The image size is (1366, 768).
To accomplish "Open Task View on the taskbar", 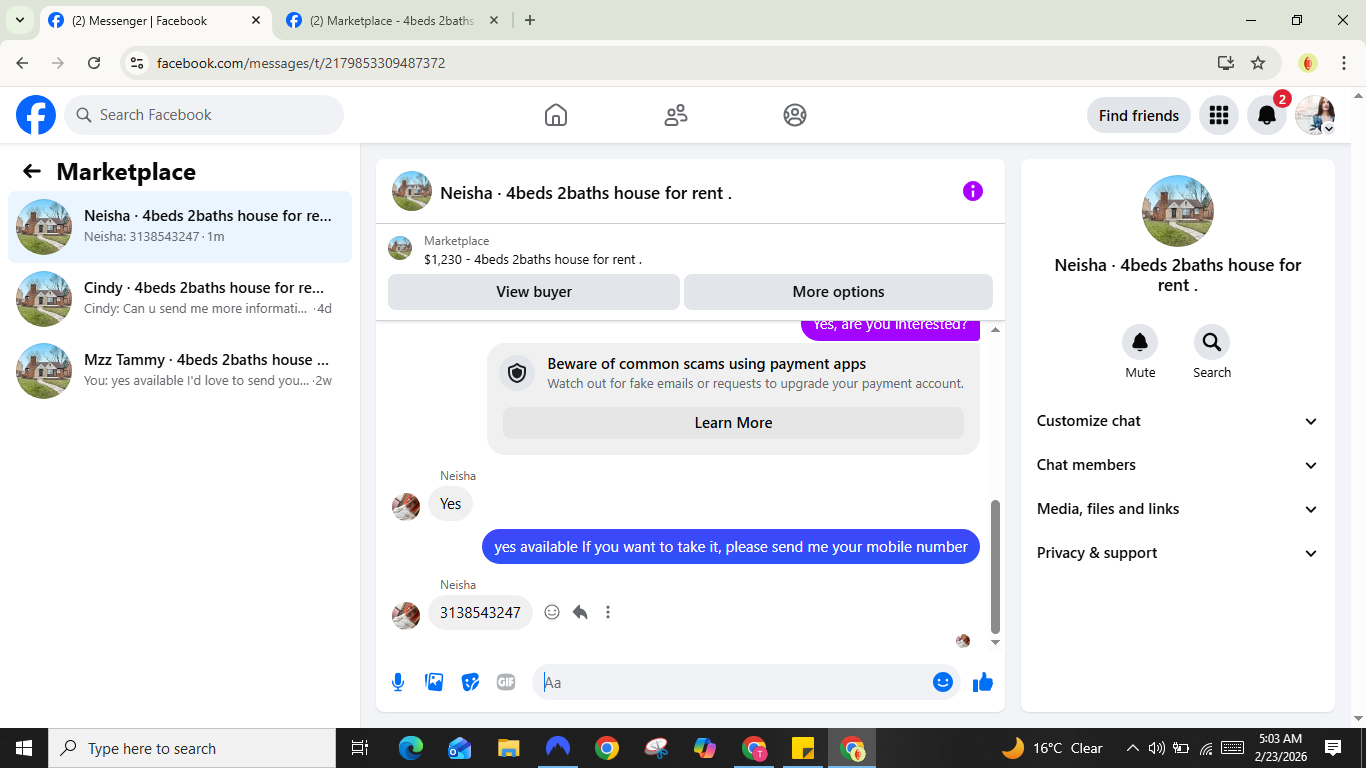I will (360, 748).
